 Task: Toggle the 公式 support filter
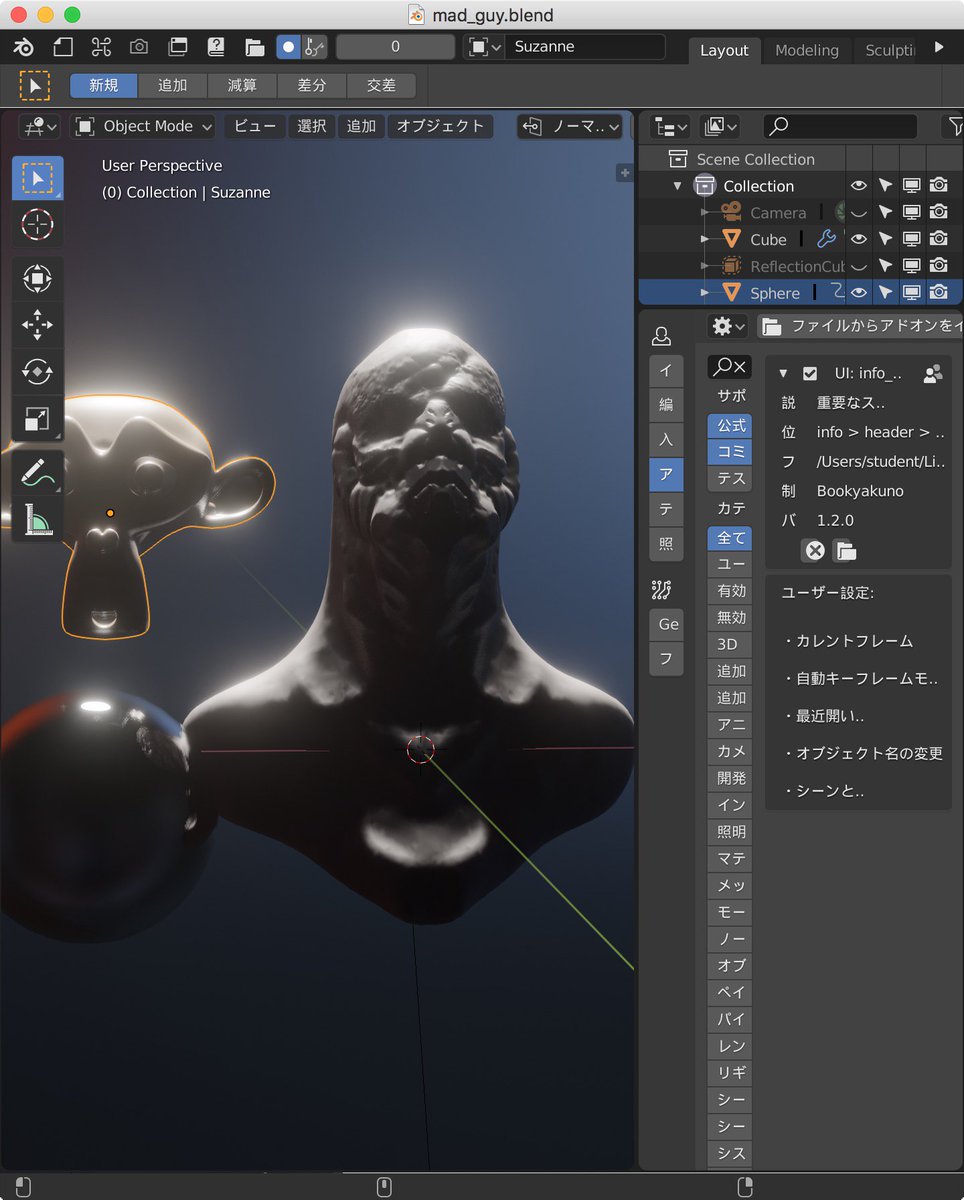(731, 425)
